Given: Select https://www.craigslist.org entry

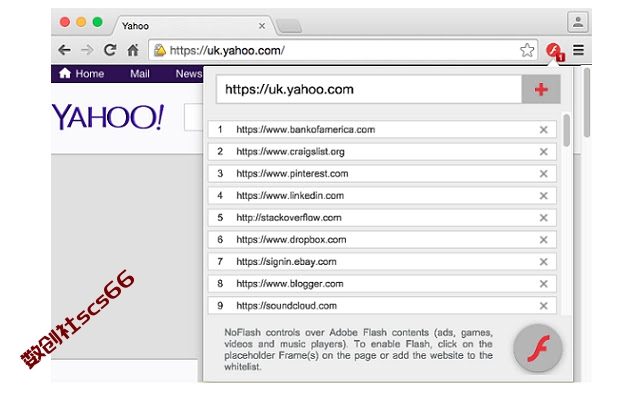Looking at the screenshot, I should [x=382, y=152].
